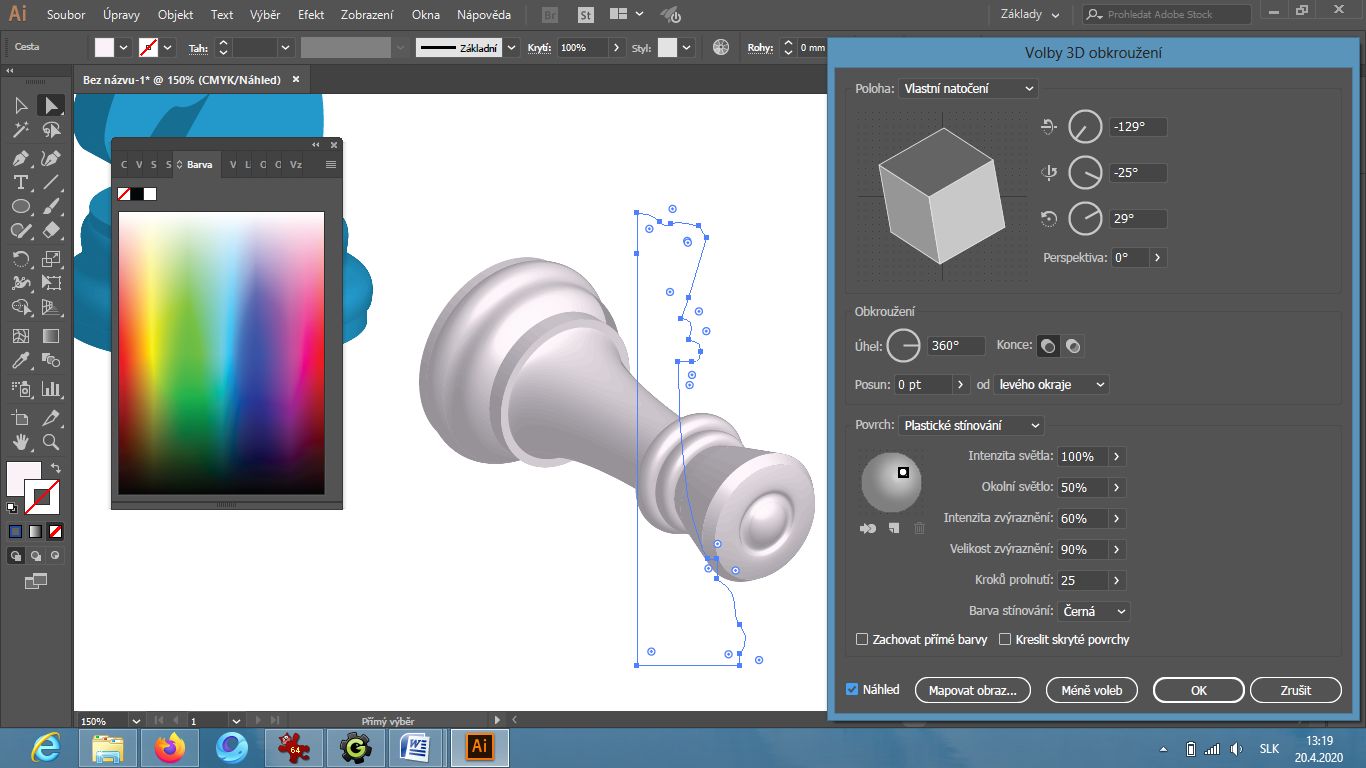Enable Kreslit skryté povrchy

1007,639
